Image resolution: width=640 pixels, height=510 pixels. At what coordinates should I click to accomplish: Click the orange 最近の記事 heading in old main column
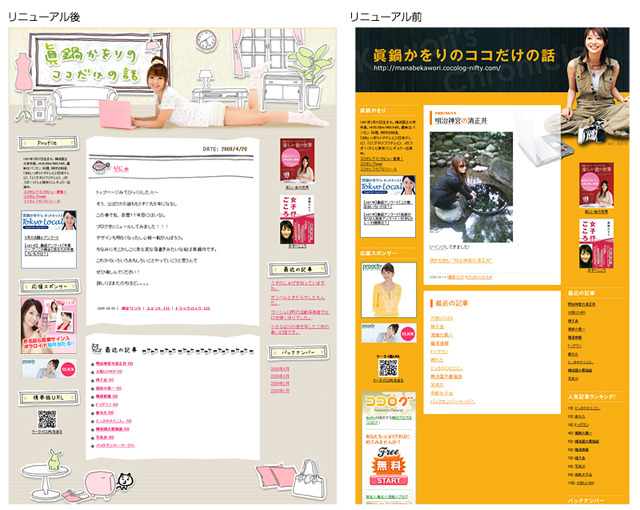coord(451,303)
